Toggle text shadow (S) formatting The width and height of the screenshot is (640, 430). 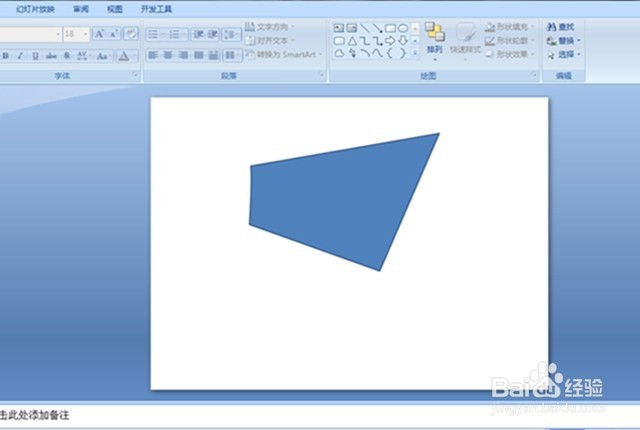tap(67, 56)
